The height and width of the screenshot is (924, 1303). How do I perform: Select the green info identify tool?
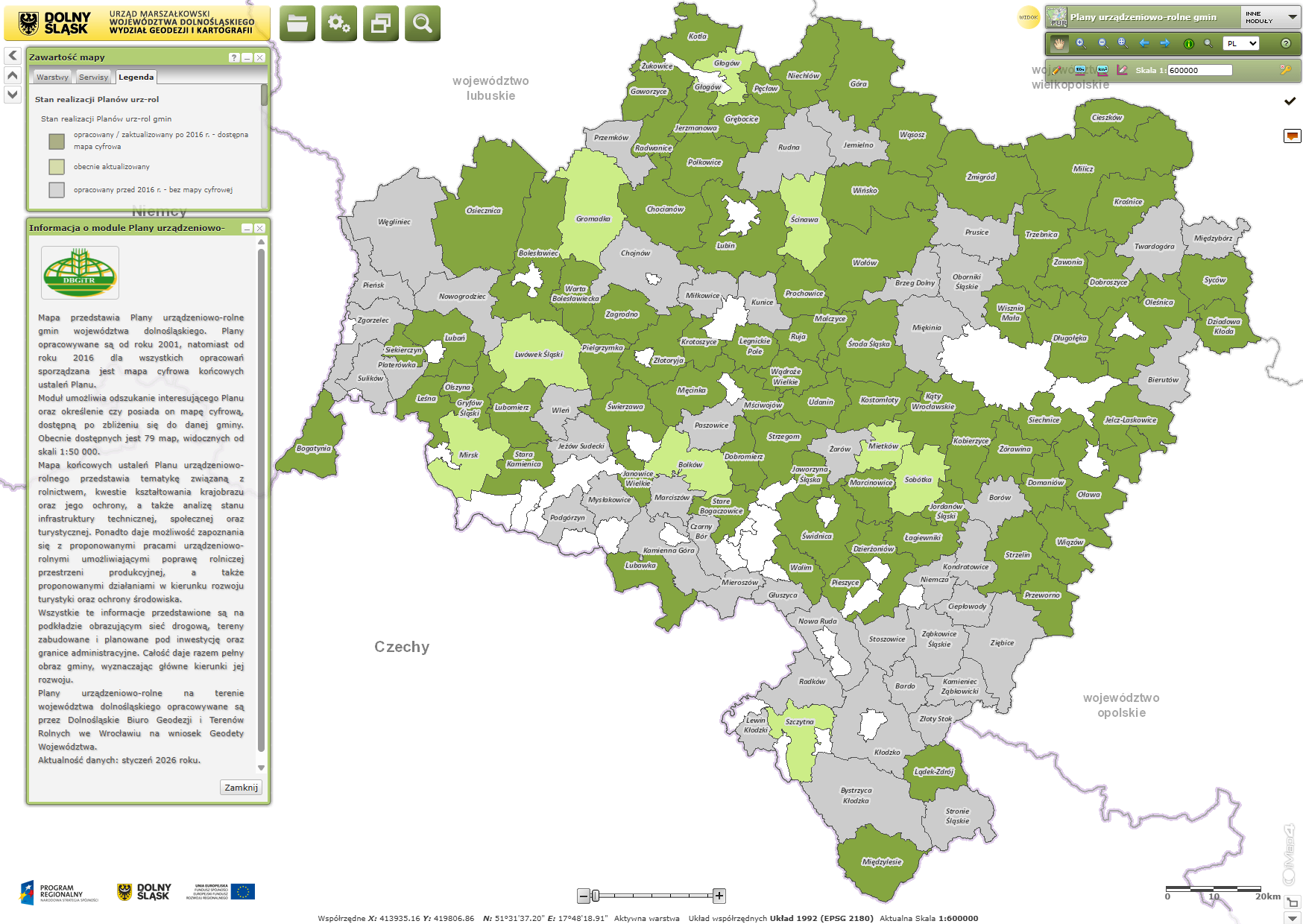(1188, 44)
